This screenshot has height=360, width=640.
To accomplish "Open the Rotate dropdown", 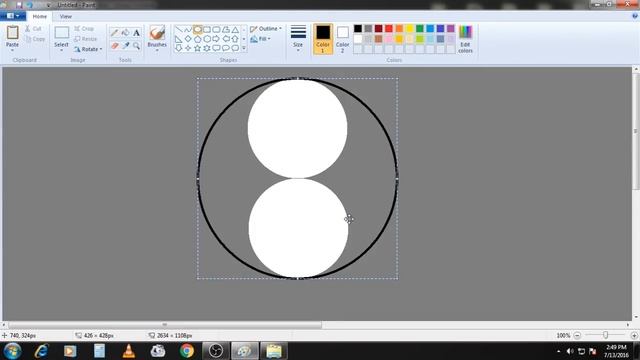I will pos(88,49).
